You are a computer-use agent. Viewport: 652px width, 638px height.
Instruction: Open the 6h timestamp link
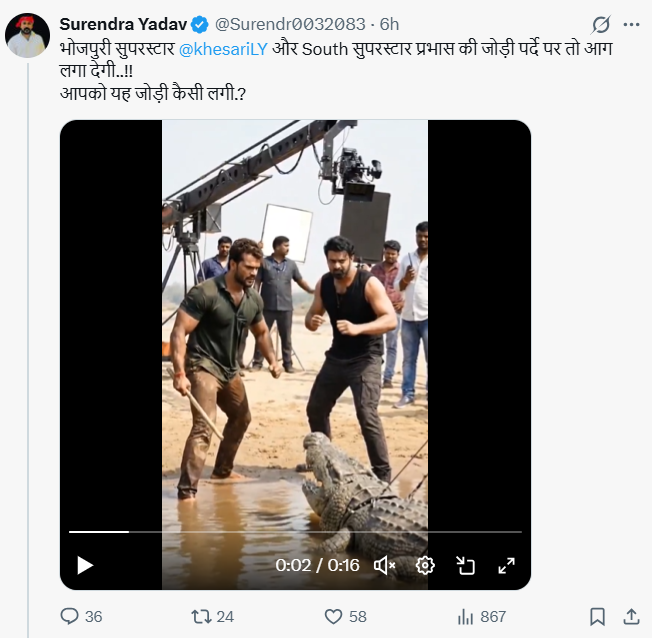click(390, 23)
